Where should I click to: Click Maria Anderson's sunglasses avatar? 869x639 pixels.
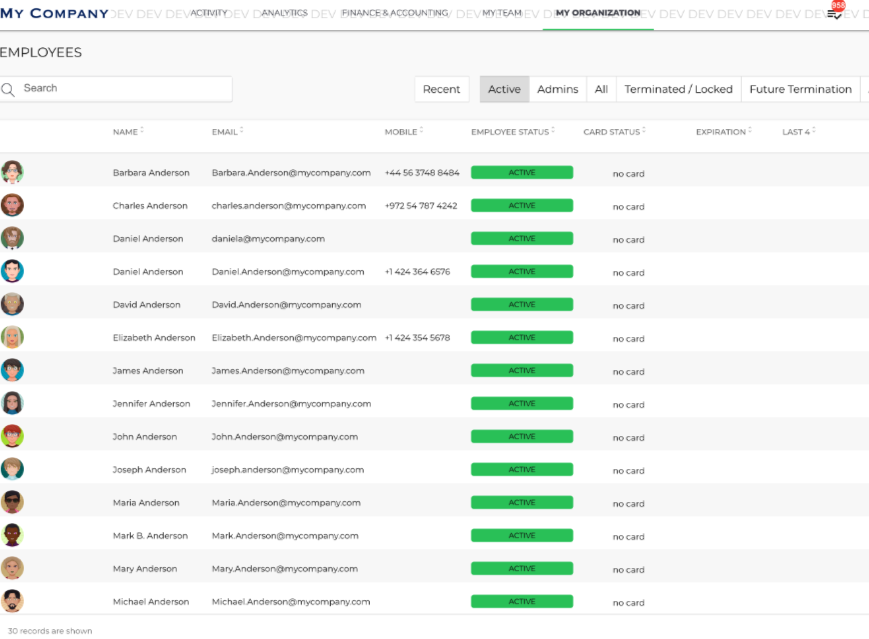tap(12, 502)
